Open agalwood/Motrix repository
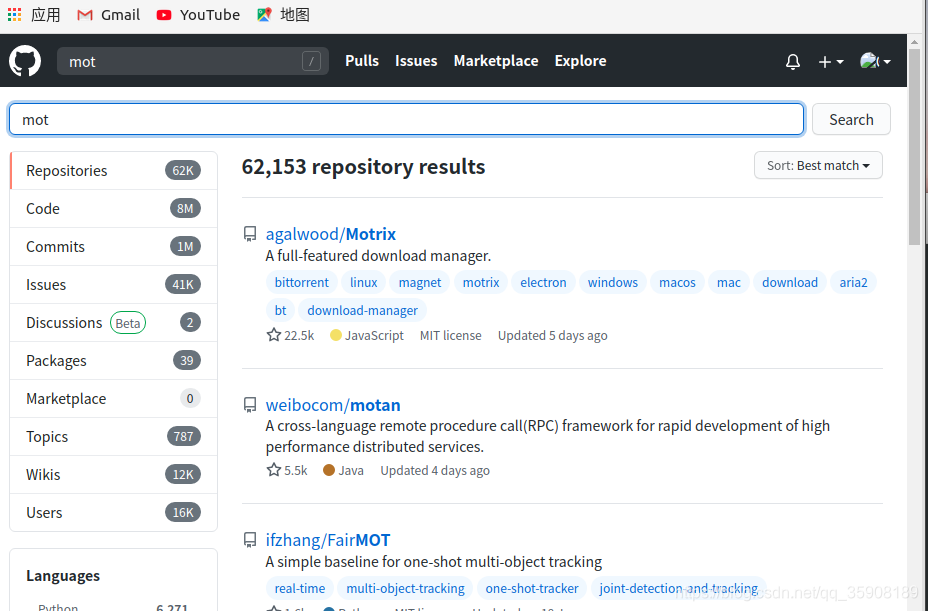928x611 pixels. tap(330, 234)
